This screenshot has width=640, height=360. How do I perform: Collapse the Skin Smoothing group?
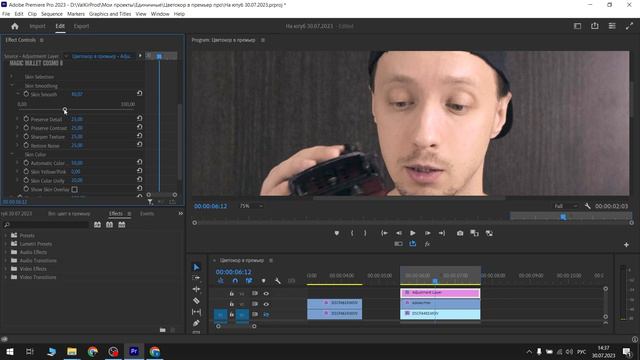coord(11,85)
